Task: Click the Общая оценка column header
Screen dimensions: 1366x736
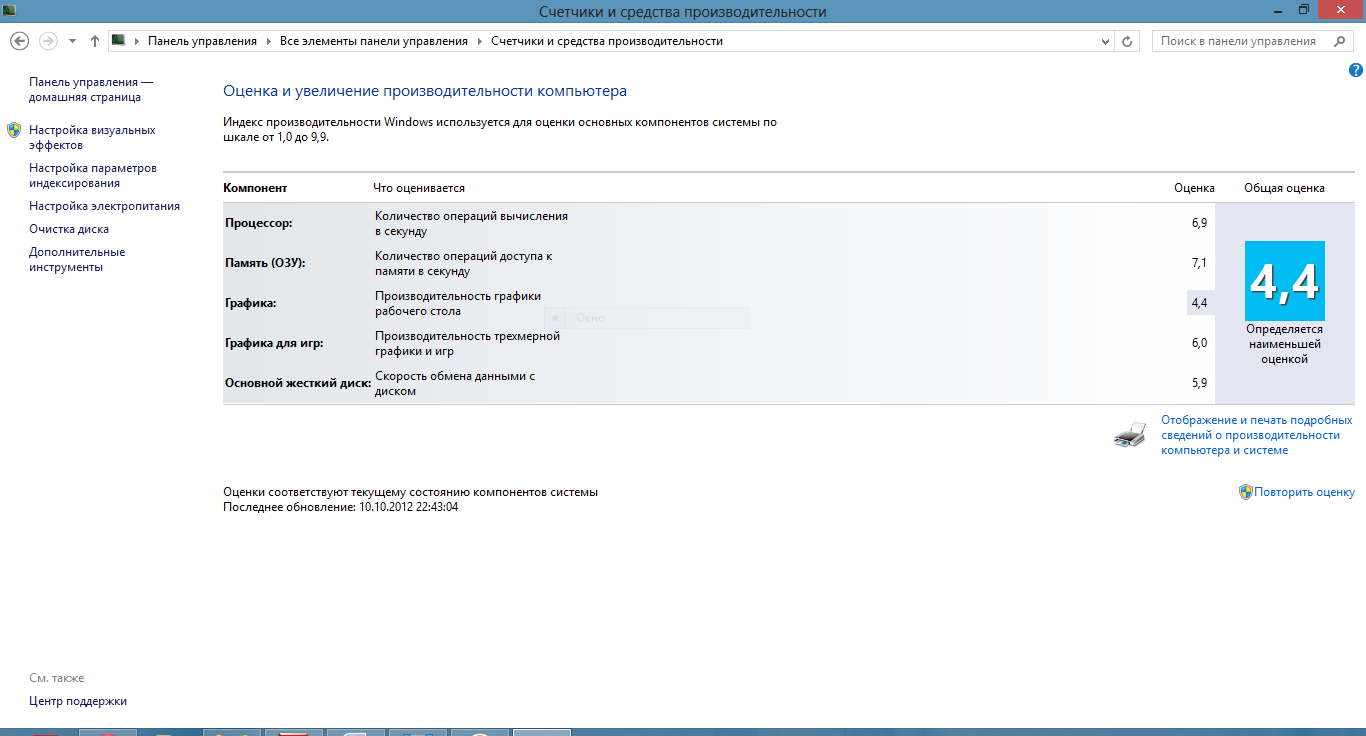Action: pyautogui.click(x=1284, y=188)
